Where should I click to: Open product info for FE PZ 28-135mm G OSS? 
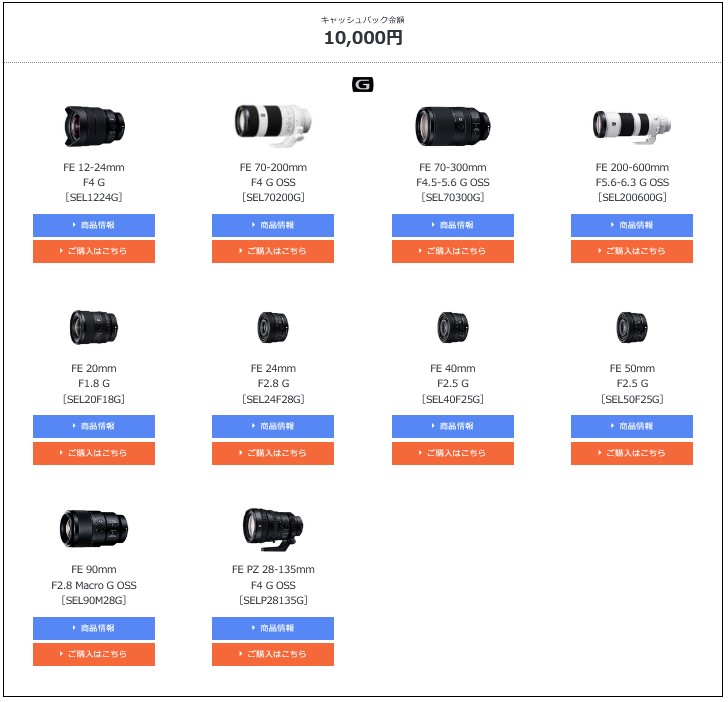(273, 628)
